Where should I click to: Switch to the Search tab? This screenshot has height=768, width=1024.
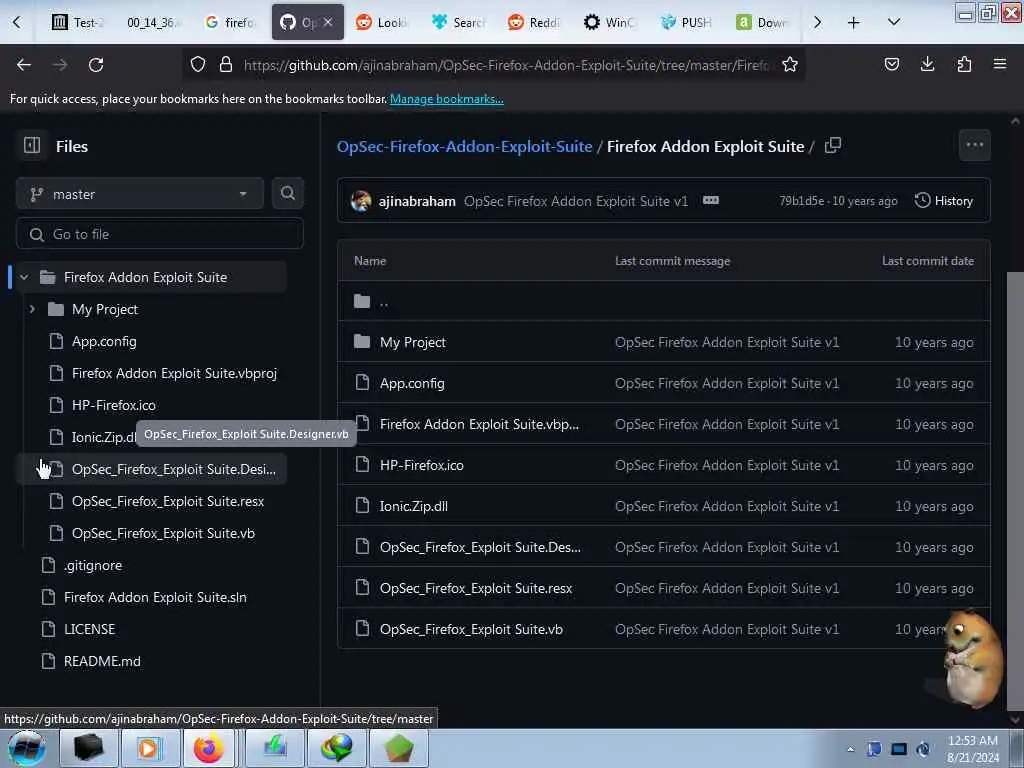click(459, 23)
